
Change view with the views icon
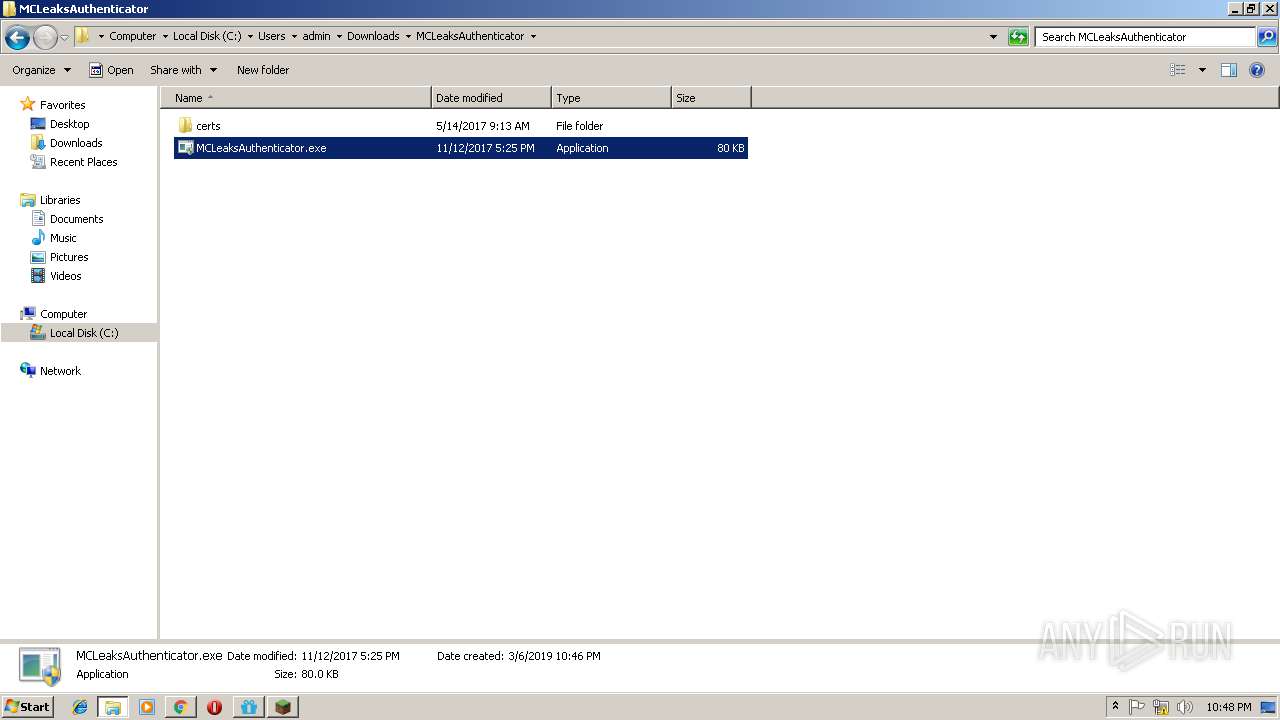(1178, 70)
